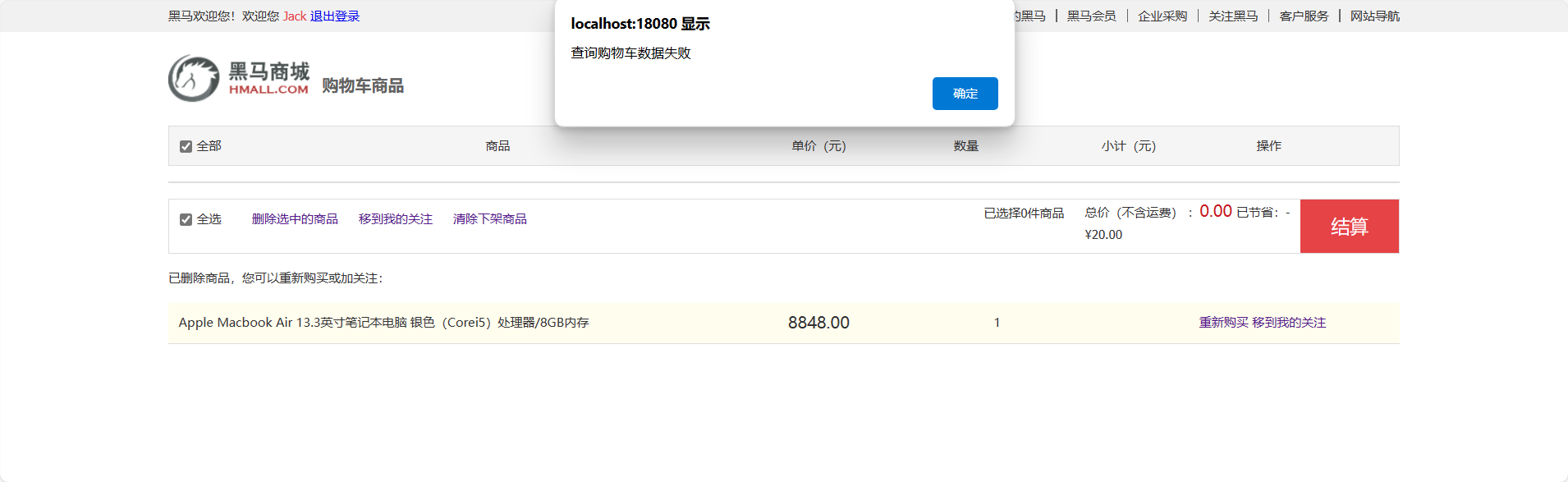Click 重新购买 for the Macbook Air

[1223, 323]
